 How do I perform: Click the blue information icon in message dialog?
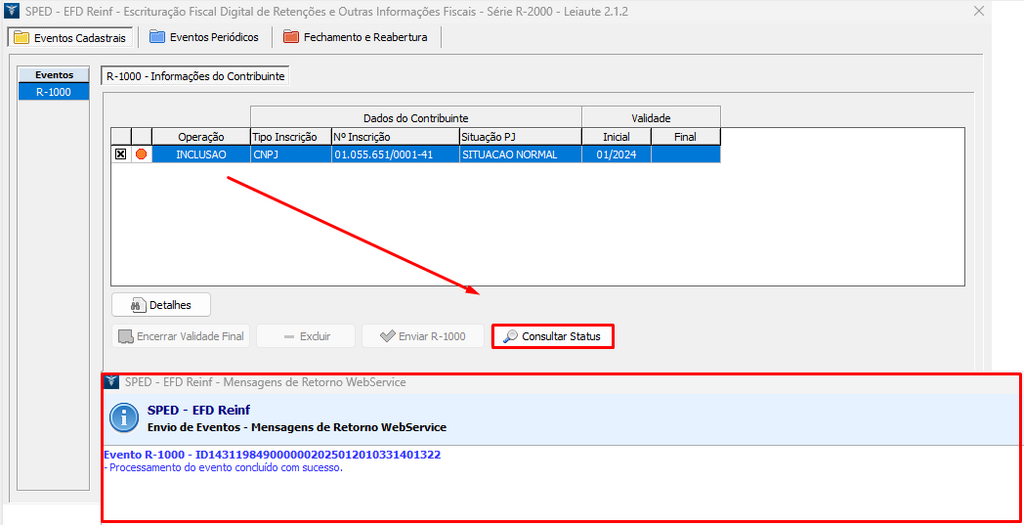click(123, 418)
